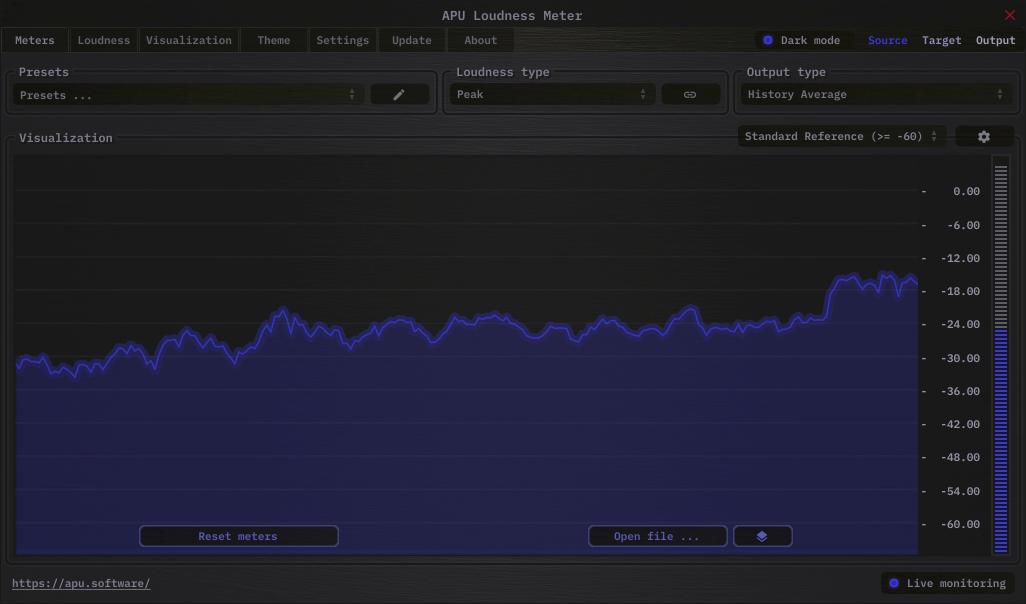Screen dimensions: 1026x604
Task: Click the layers icon next to Open file
Action: (762, 537)
